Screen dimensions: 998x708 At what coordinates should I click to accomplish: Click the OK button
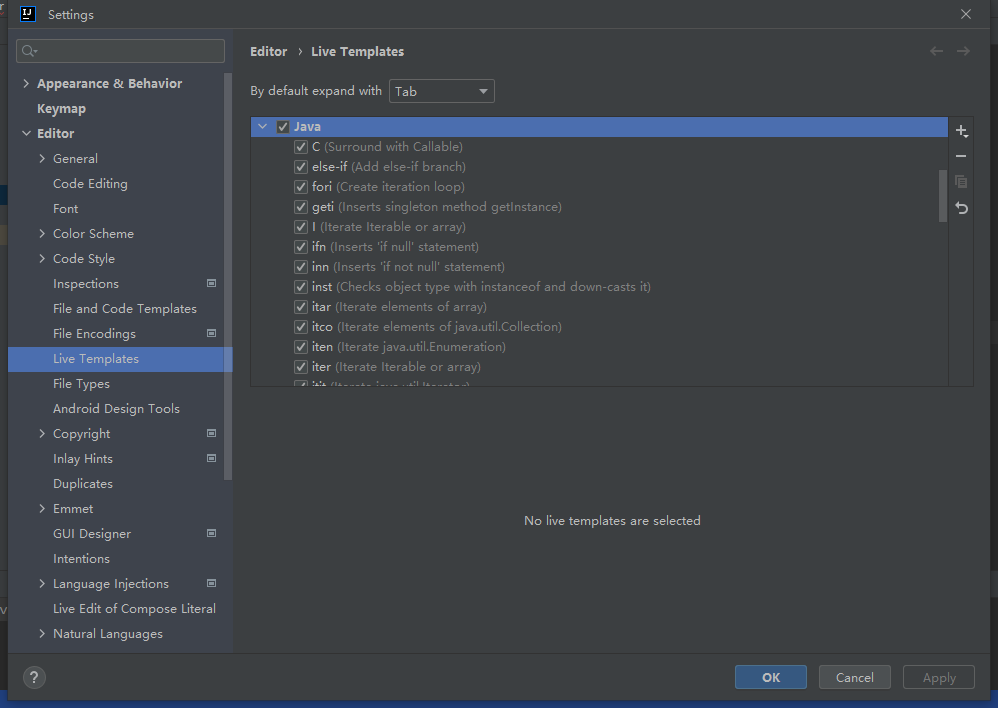(771, 677)
